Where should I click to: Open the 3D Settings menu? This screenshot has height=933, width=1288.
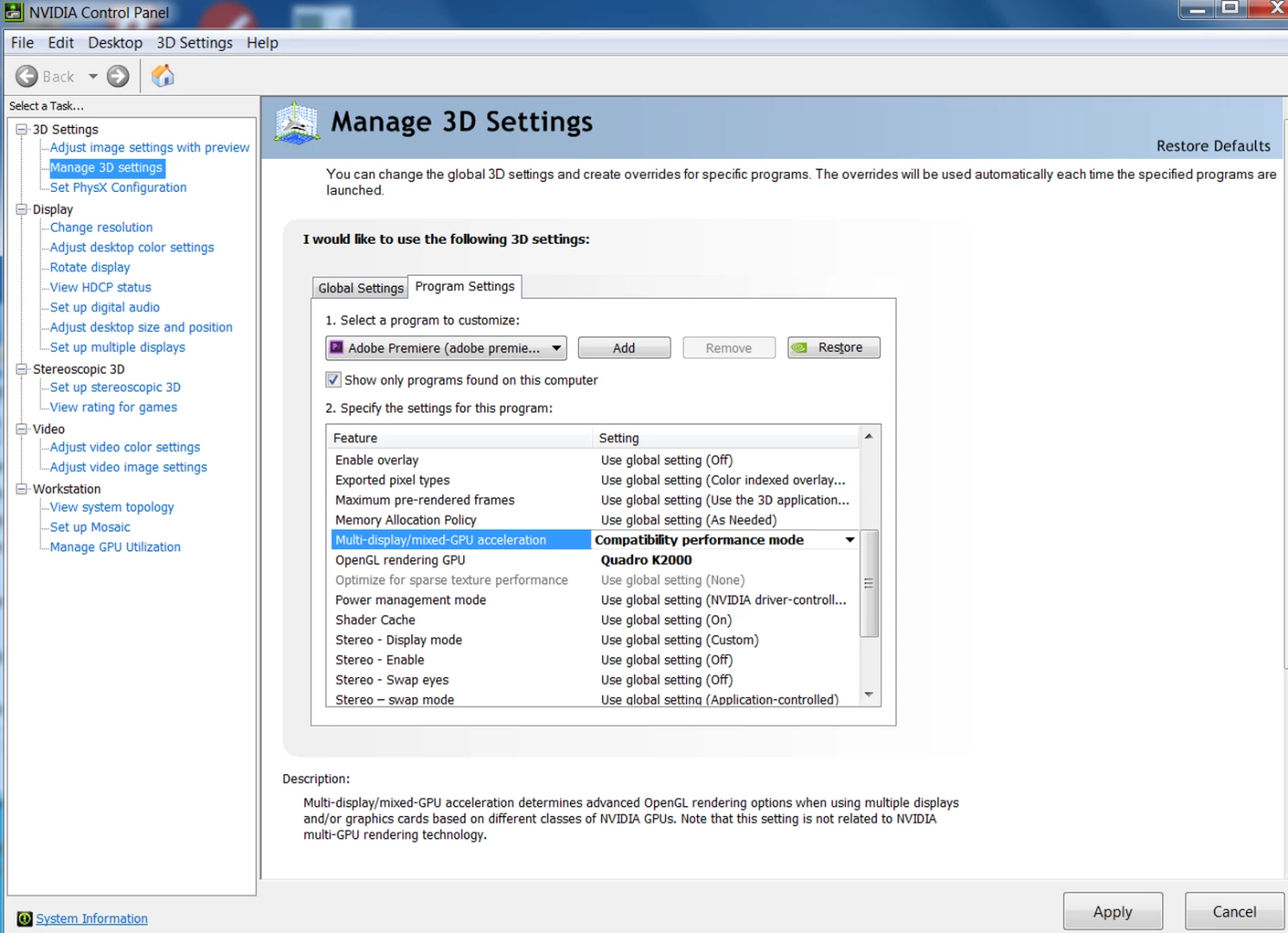point(194,42)
